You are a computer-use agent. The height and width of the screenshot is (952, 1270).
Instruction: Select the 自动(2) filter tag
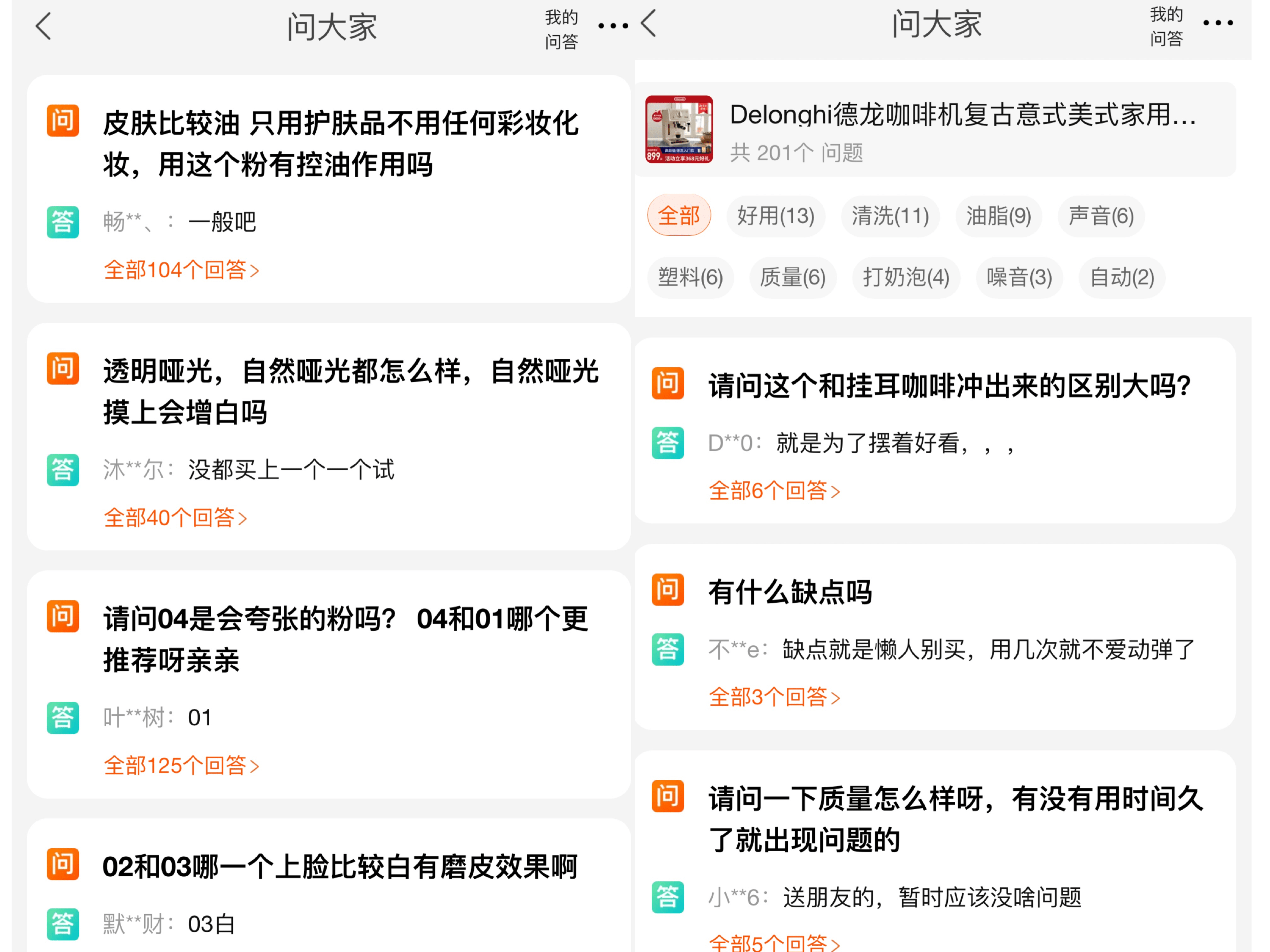tap(1122, 277)
